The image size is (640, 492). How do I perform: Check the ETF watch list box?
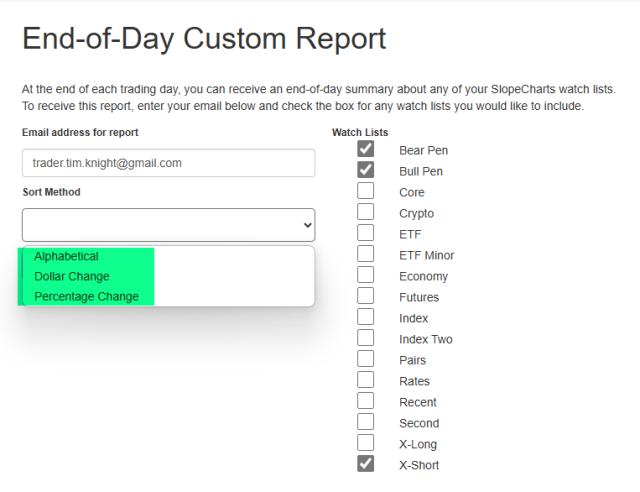[x=366, y=234]
